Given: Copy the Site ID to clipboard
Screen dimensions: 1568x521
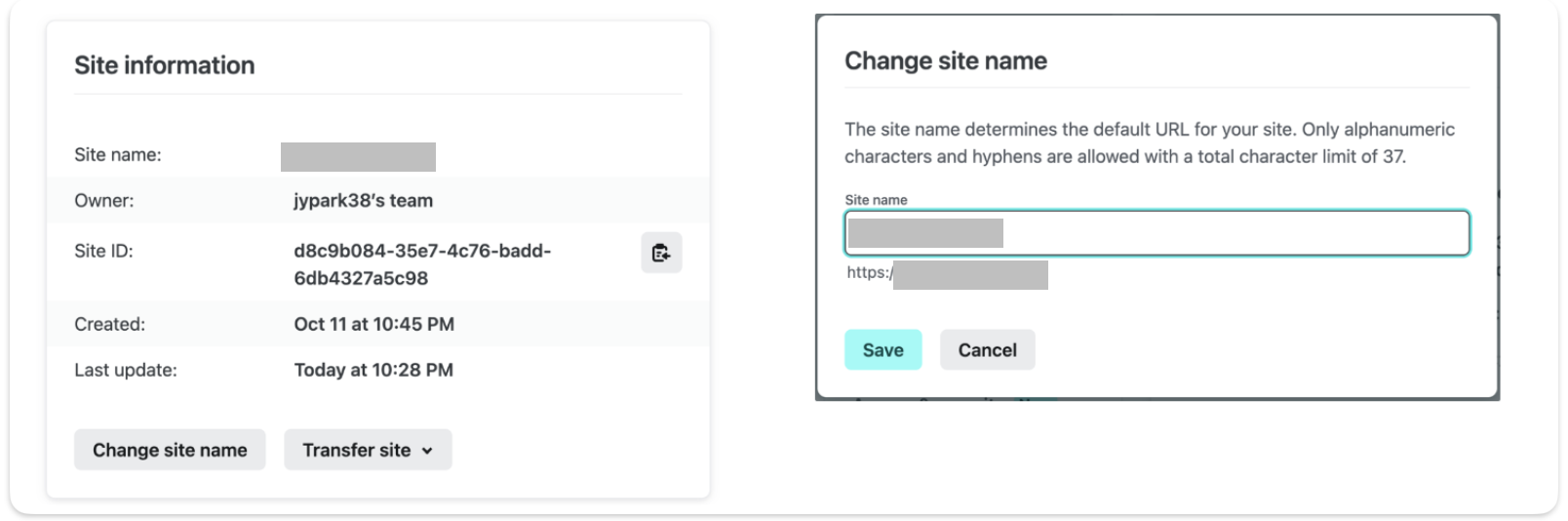Looking at the screenshot, I should click(x=661, y=253).
